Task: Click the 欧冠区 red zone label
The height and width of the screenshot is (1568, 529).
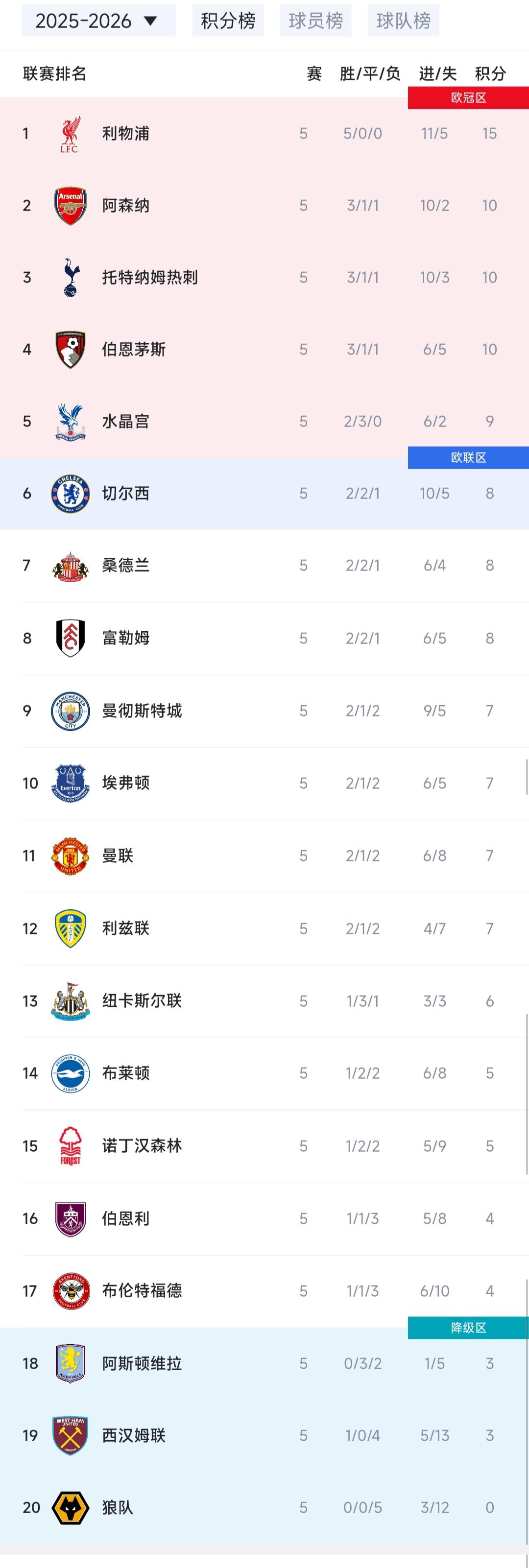Action: (468, 98)
